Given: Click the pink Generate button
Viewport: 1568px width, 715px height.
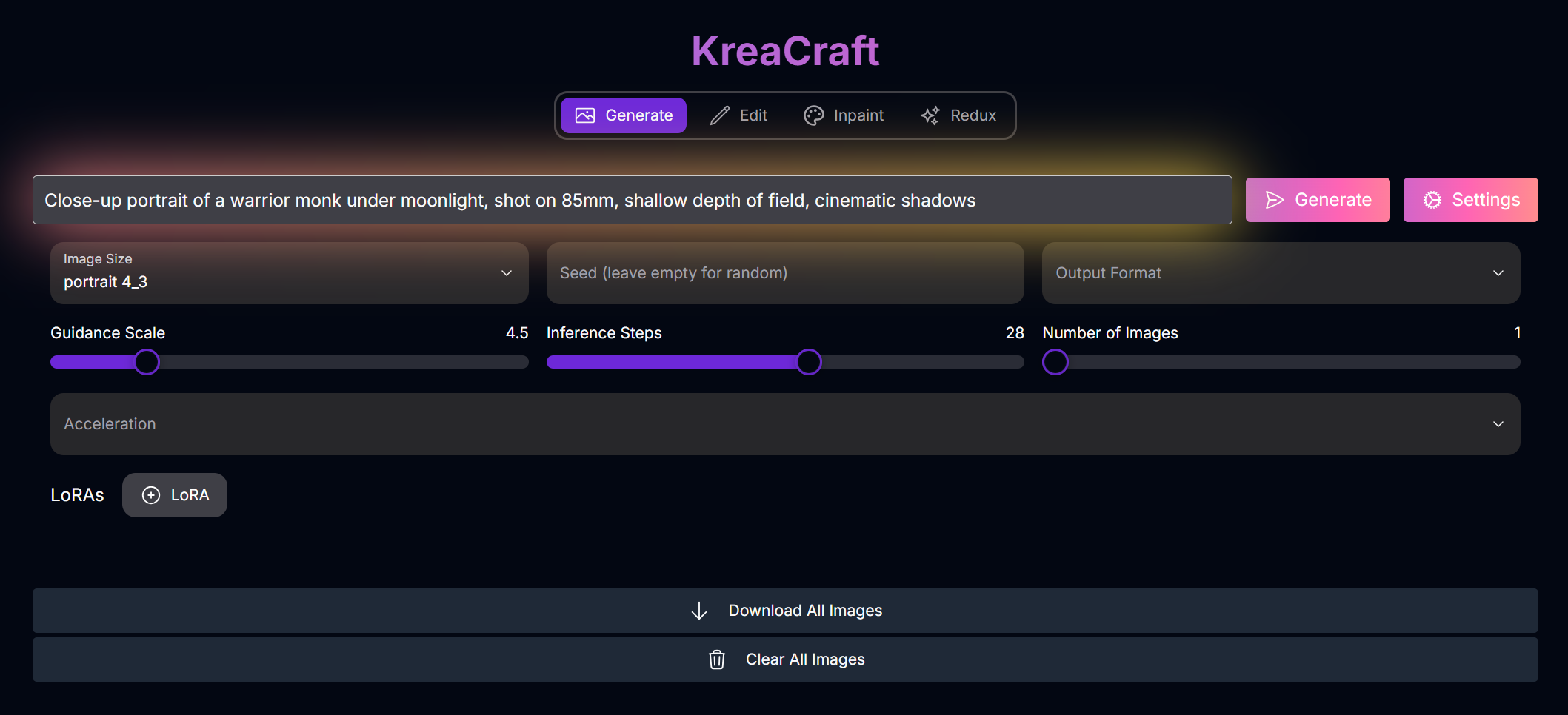Looking at the screenshot, I should (x=1318, y=200).
